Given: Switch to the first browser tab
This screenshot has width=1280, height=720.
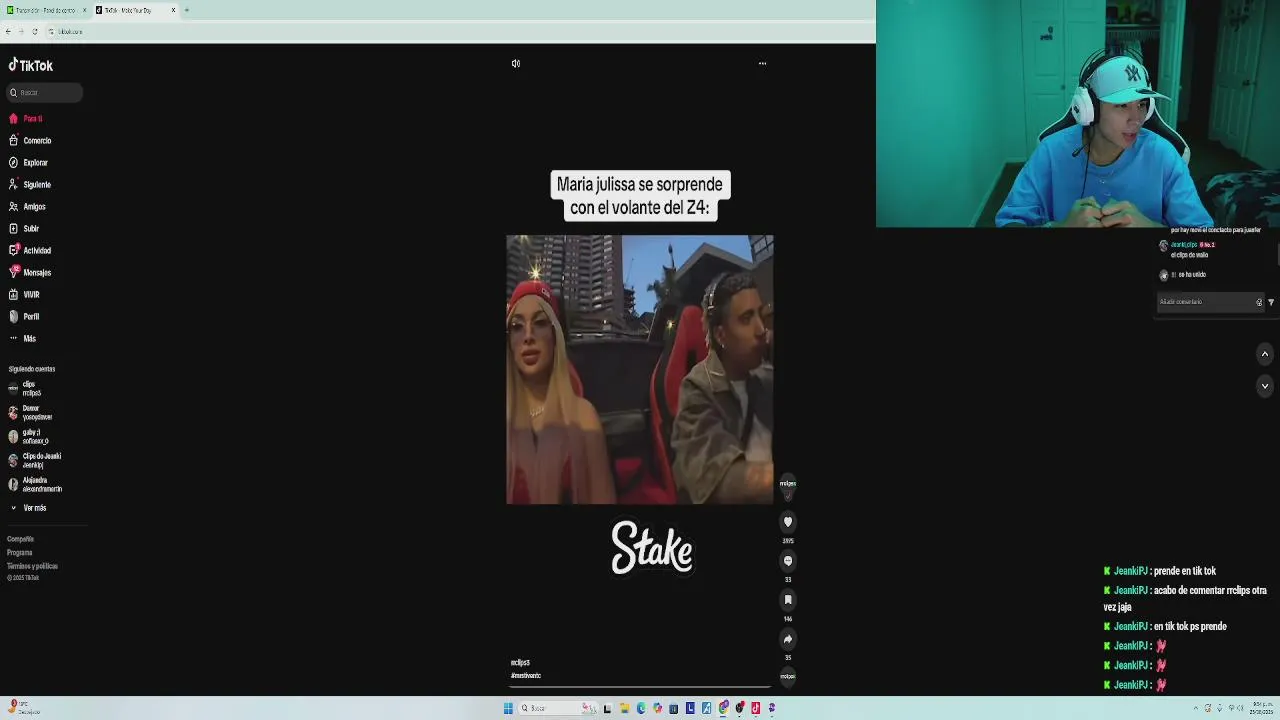Looking at the screenshot, I should pos(44,10).
